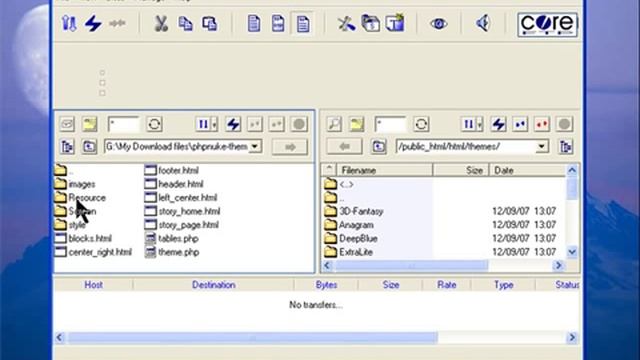Click the pause bars button in remote panel

pyautogui.click(x=469, y=124)
